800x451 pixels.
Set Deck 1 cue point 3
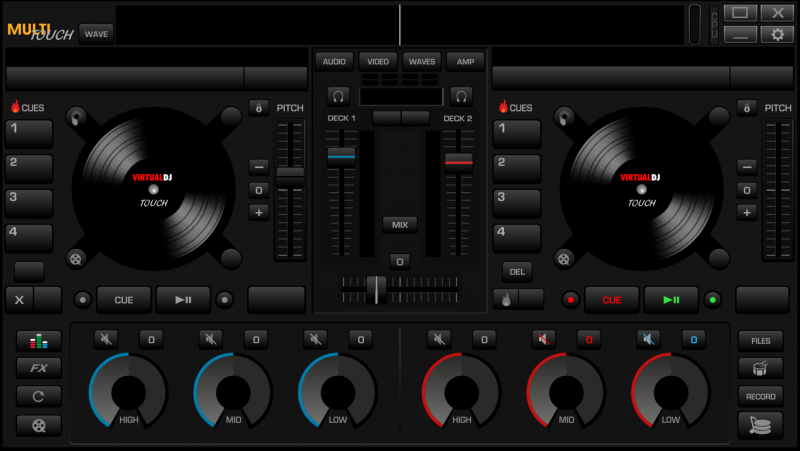29,204
